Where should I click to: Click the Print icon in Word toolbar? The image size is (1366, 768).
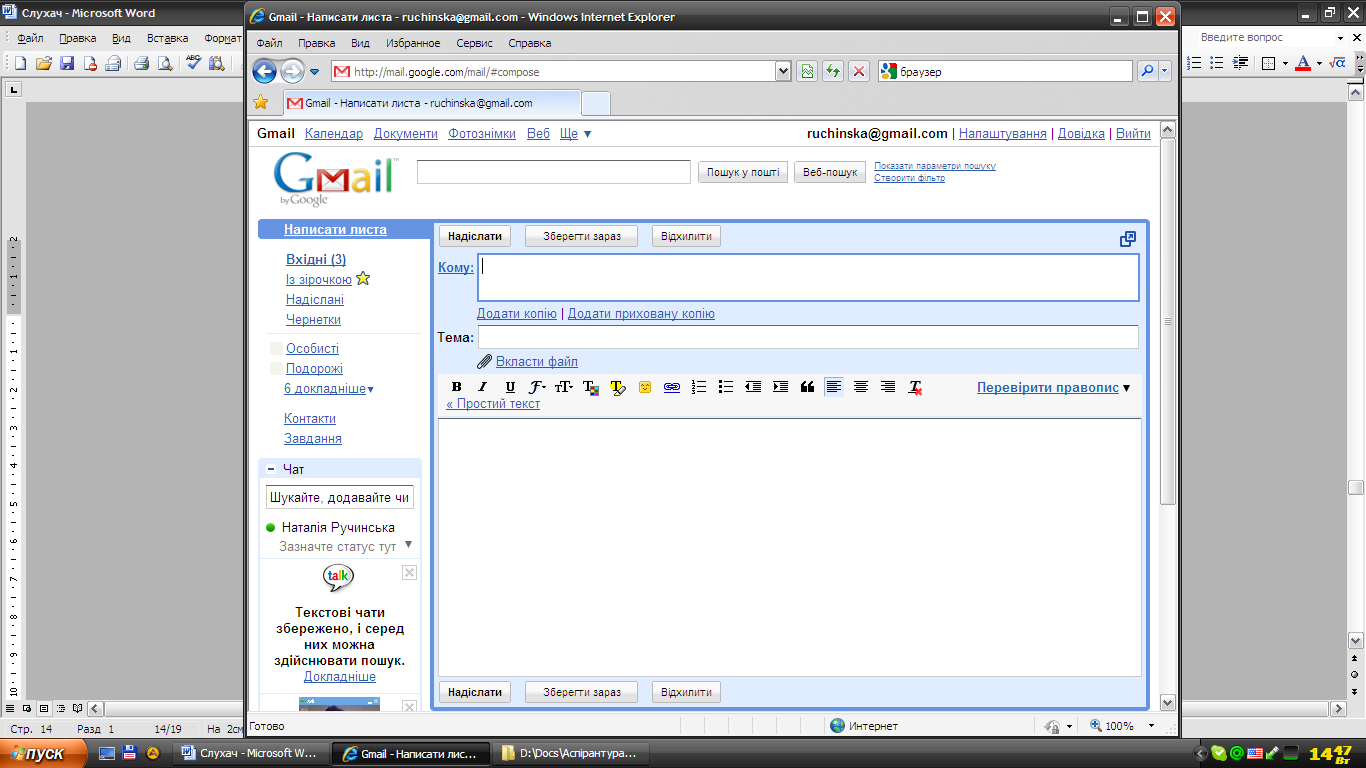[x=142, y=63]
